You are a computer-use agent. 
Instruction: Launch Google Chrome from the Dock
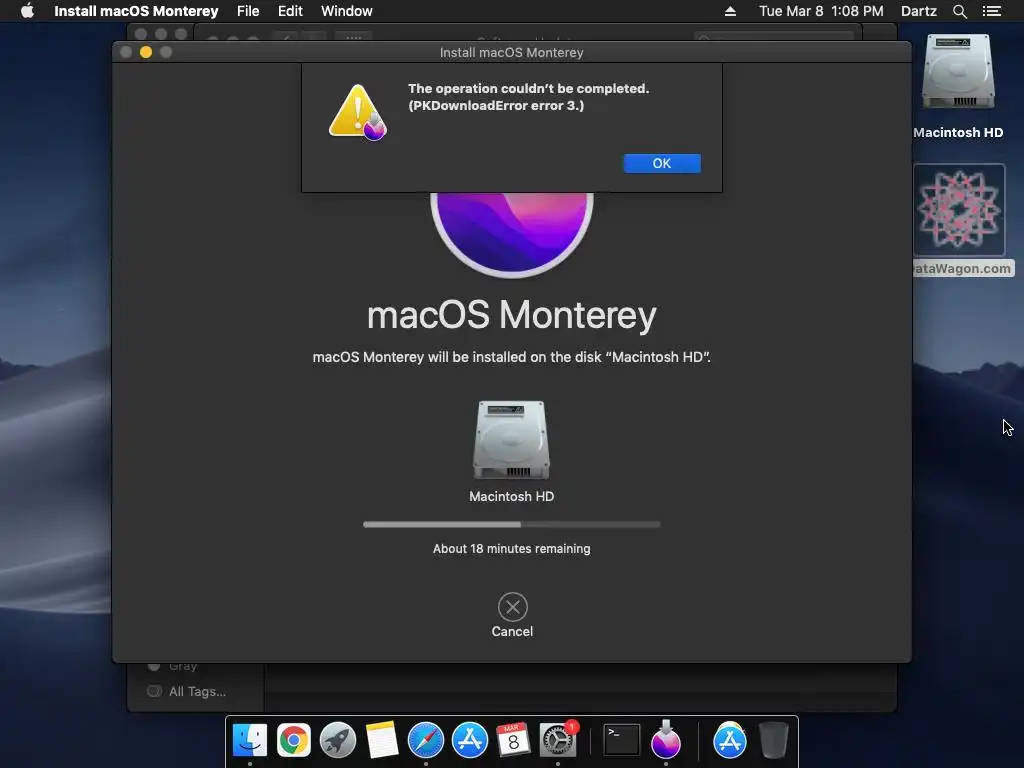tap(294, 740)
